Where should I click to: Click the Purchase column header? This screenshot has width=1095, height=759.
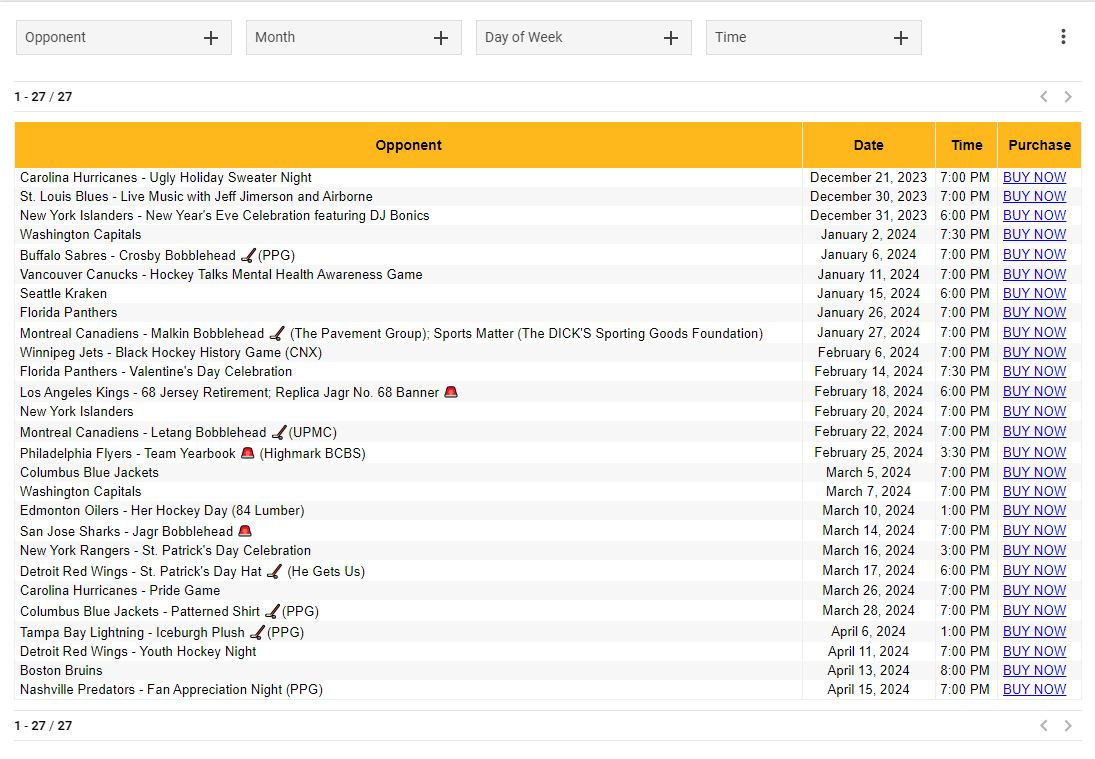point(1039,145)
